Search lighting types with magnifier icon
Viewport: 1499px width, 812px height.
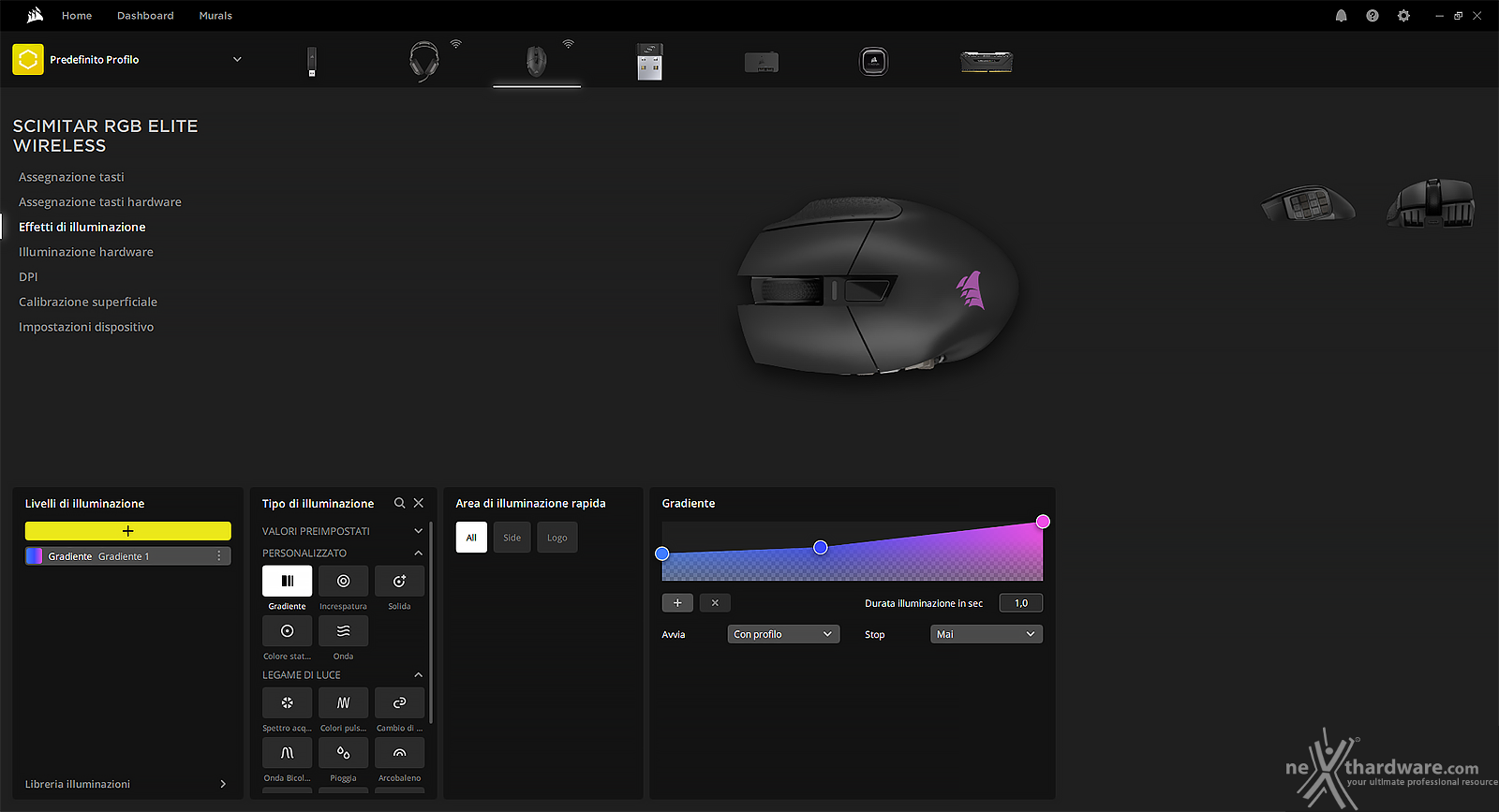click(400, 503)
